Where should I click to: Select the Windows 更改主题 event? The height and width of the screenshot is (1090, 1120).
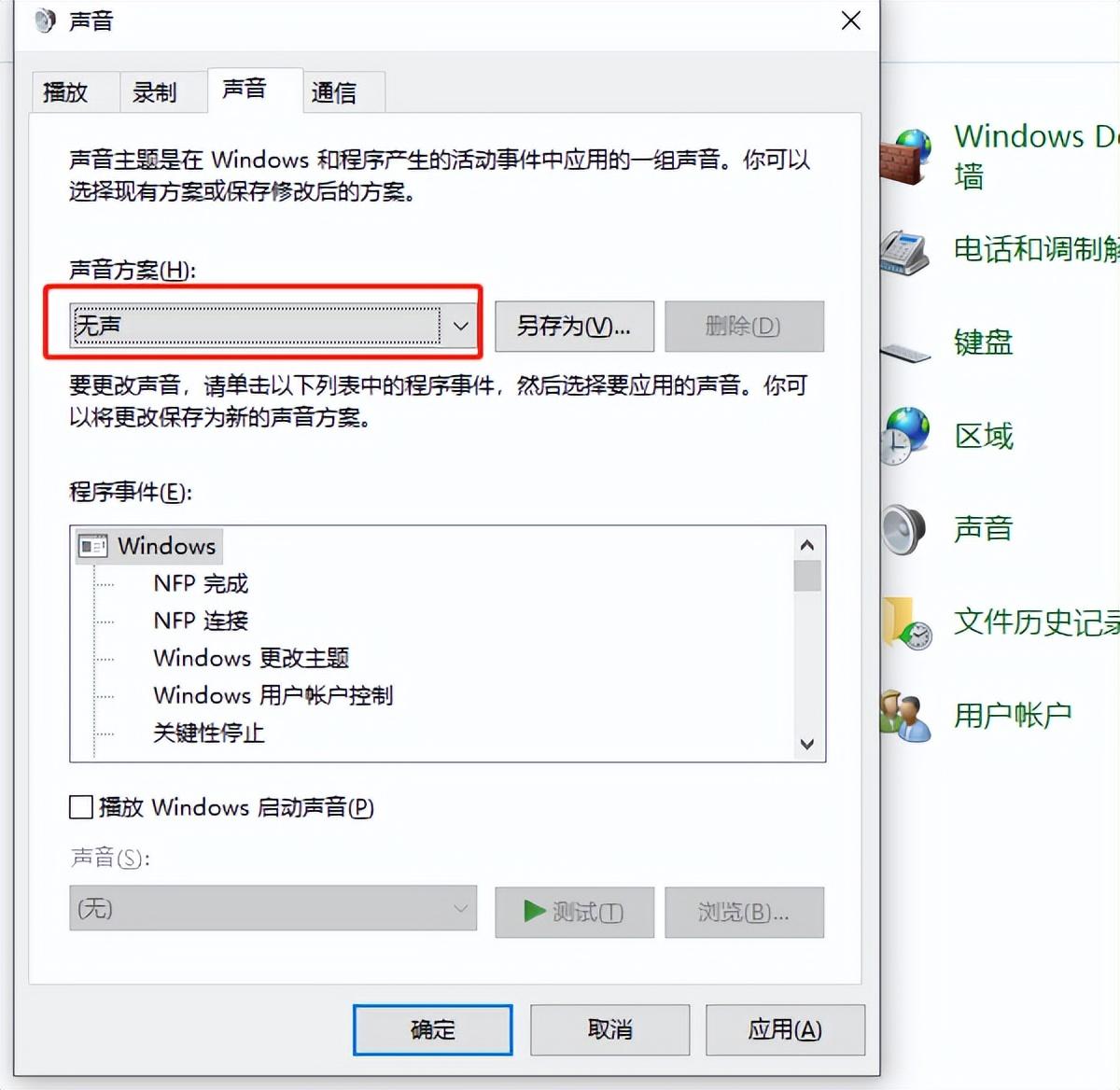[251, 658]
